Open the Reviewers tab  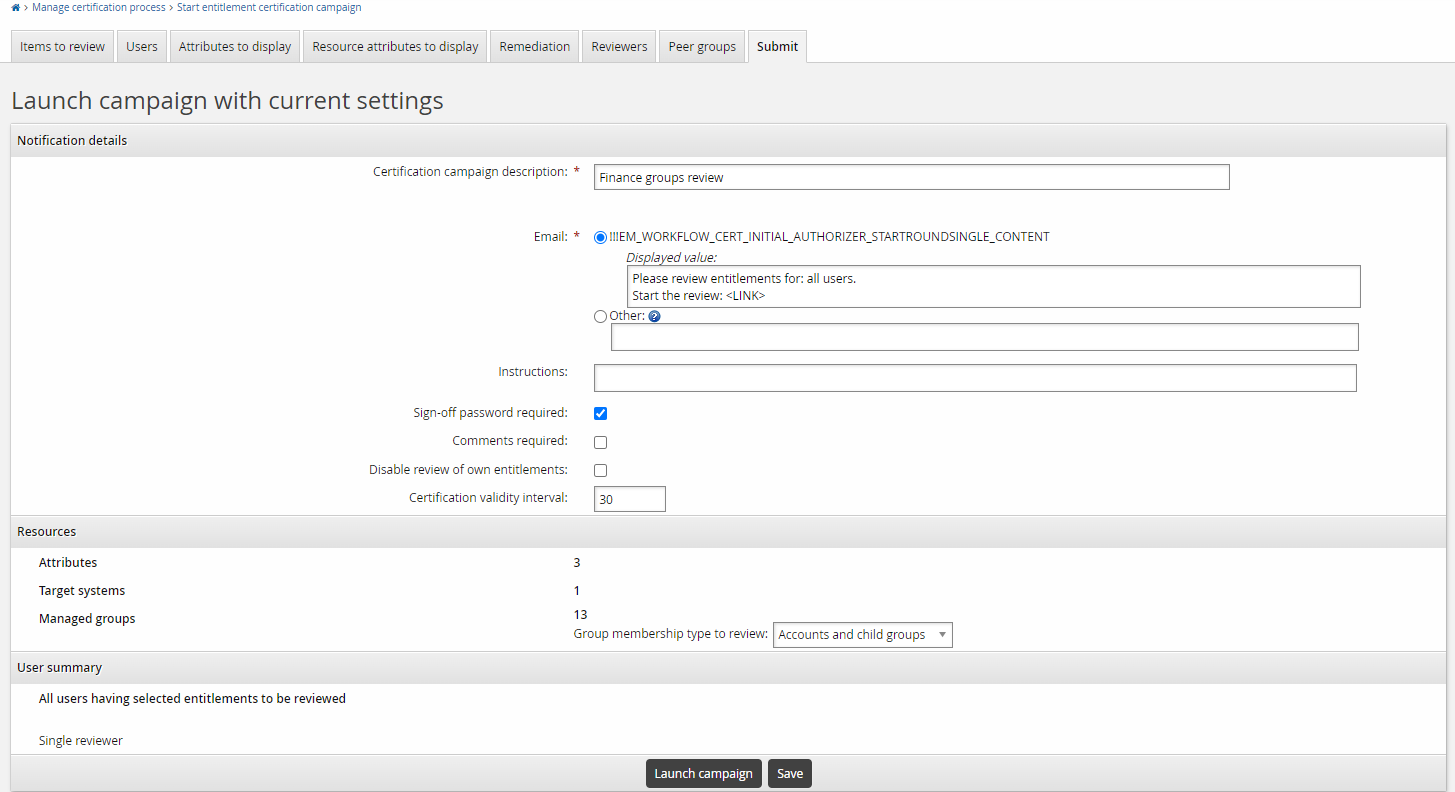[x=619, y=47]
